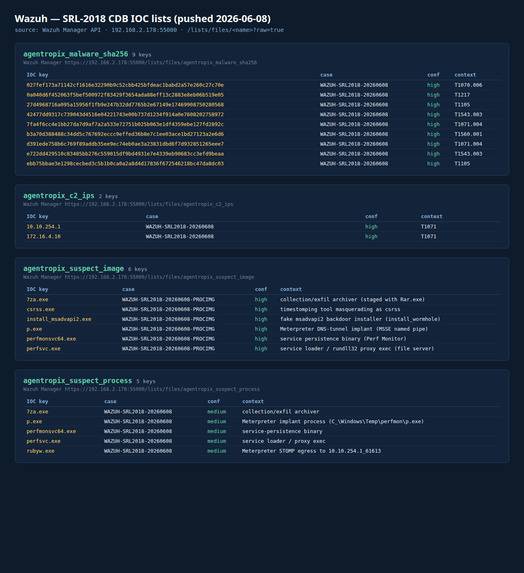Click the '2 keys' count label

108,196
